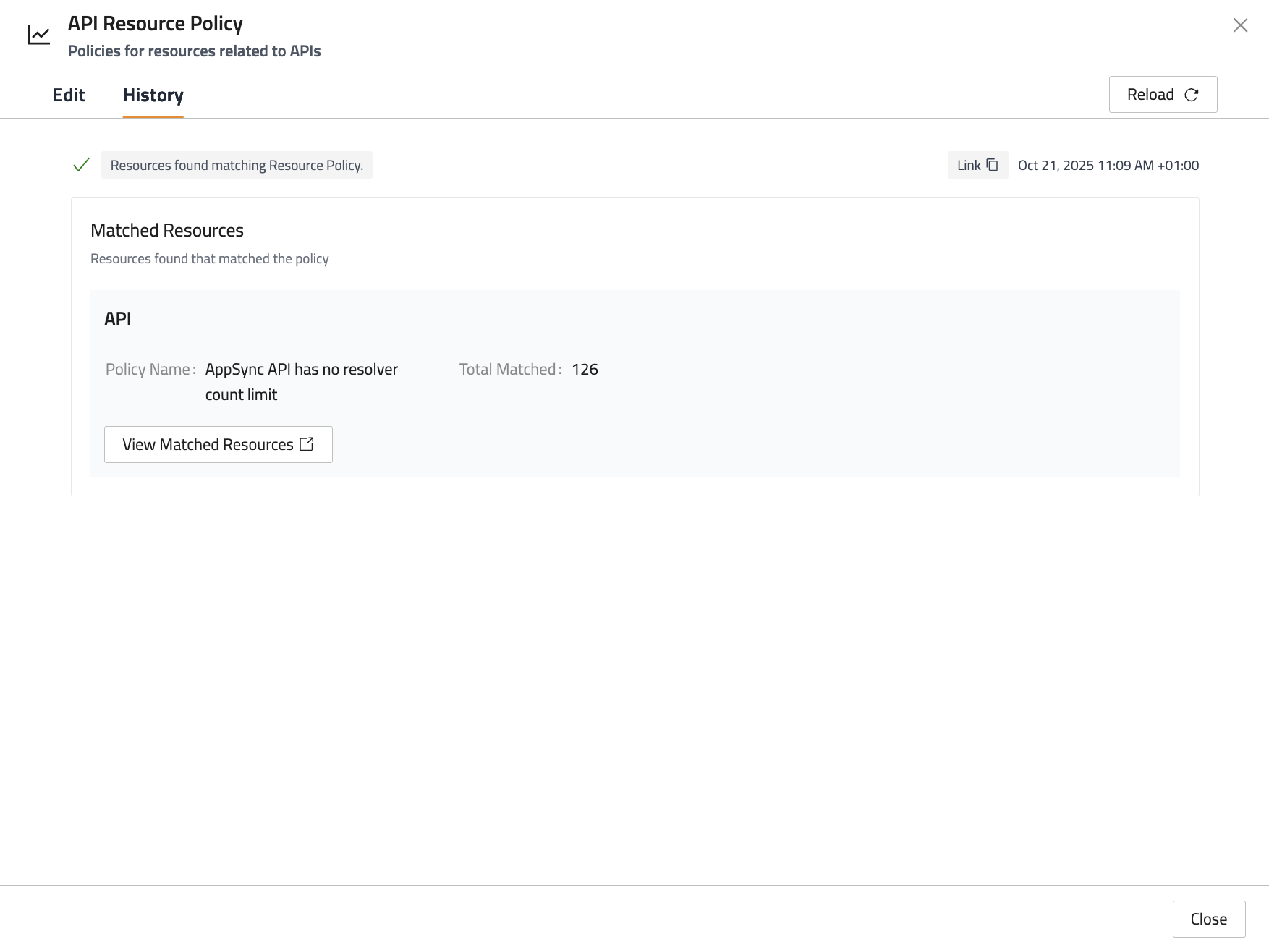Click the green checkmark status icon
The height and width of the screenshot is (952, 1269).
pos(82,165)
